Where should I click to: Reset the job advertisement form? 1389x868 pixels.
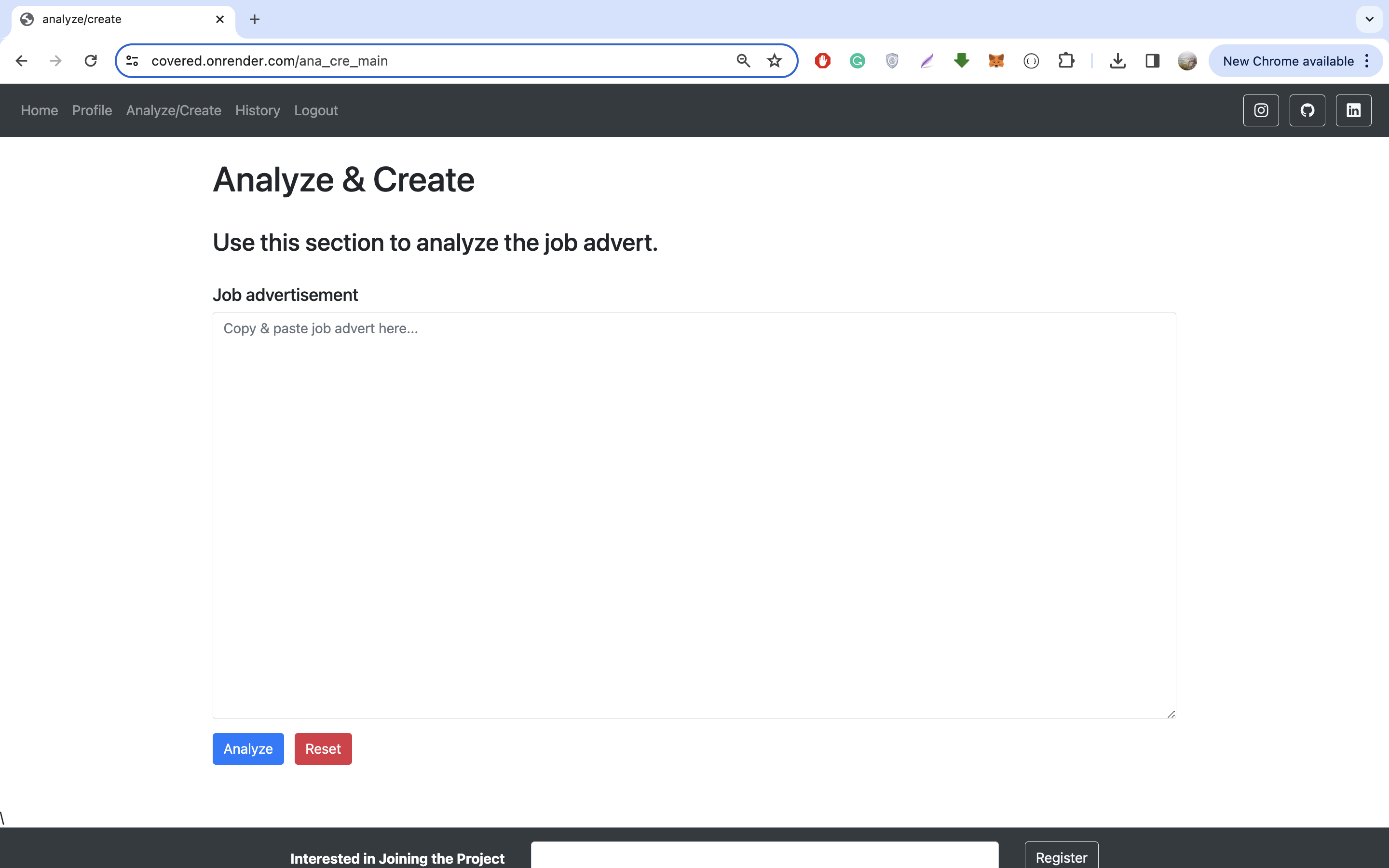[x=323, y=748]
